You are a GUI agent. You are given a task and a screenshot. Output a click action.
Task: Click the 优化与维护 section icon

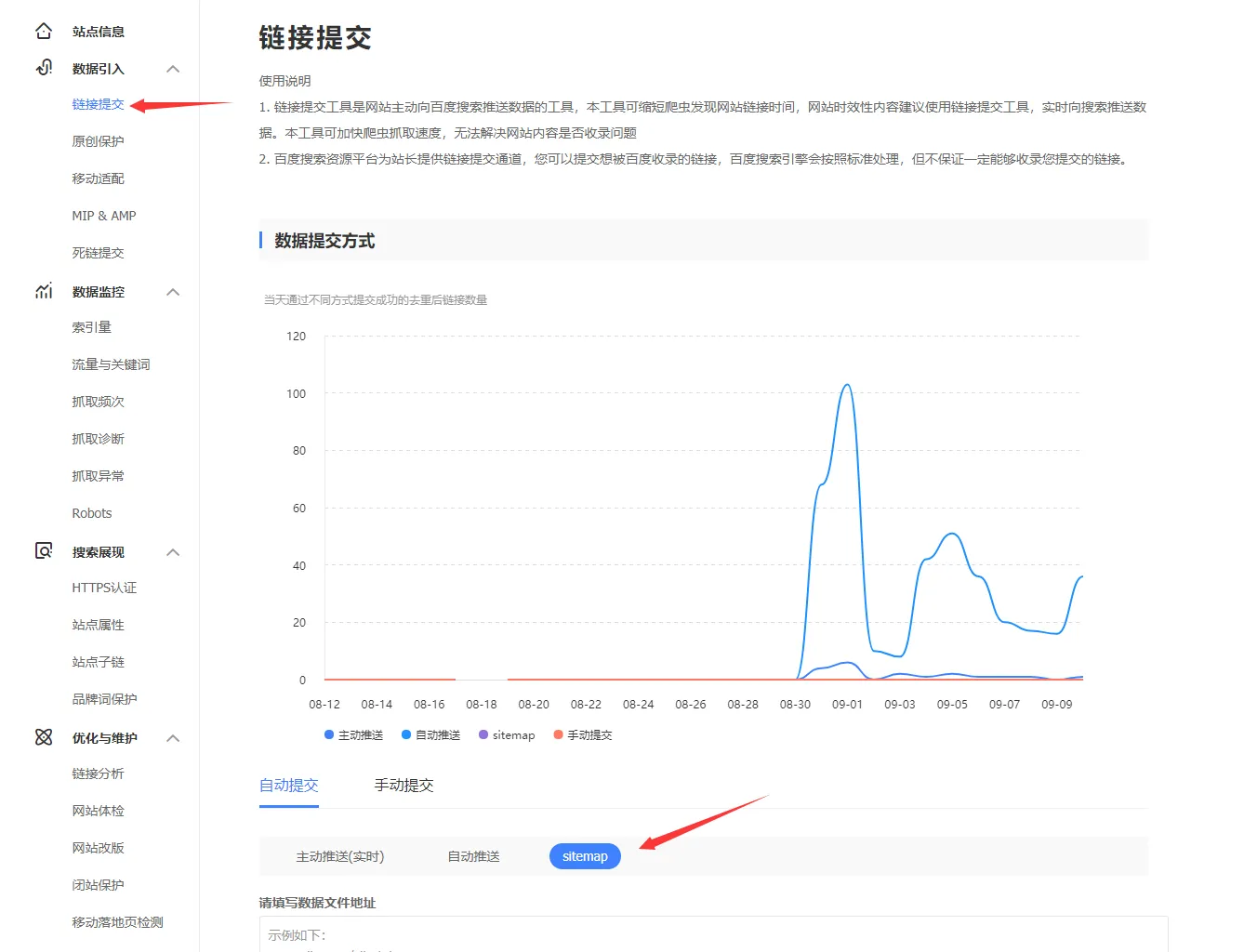(x=44, y=737)
